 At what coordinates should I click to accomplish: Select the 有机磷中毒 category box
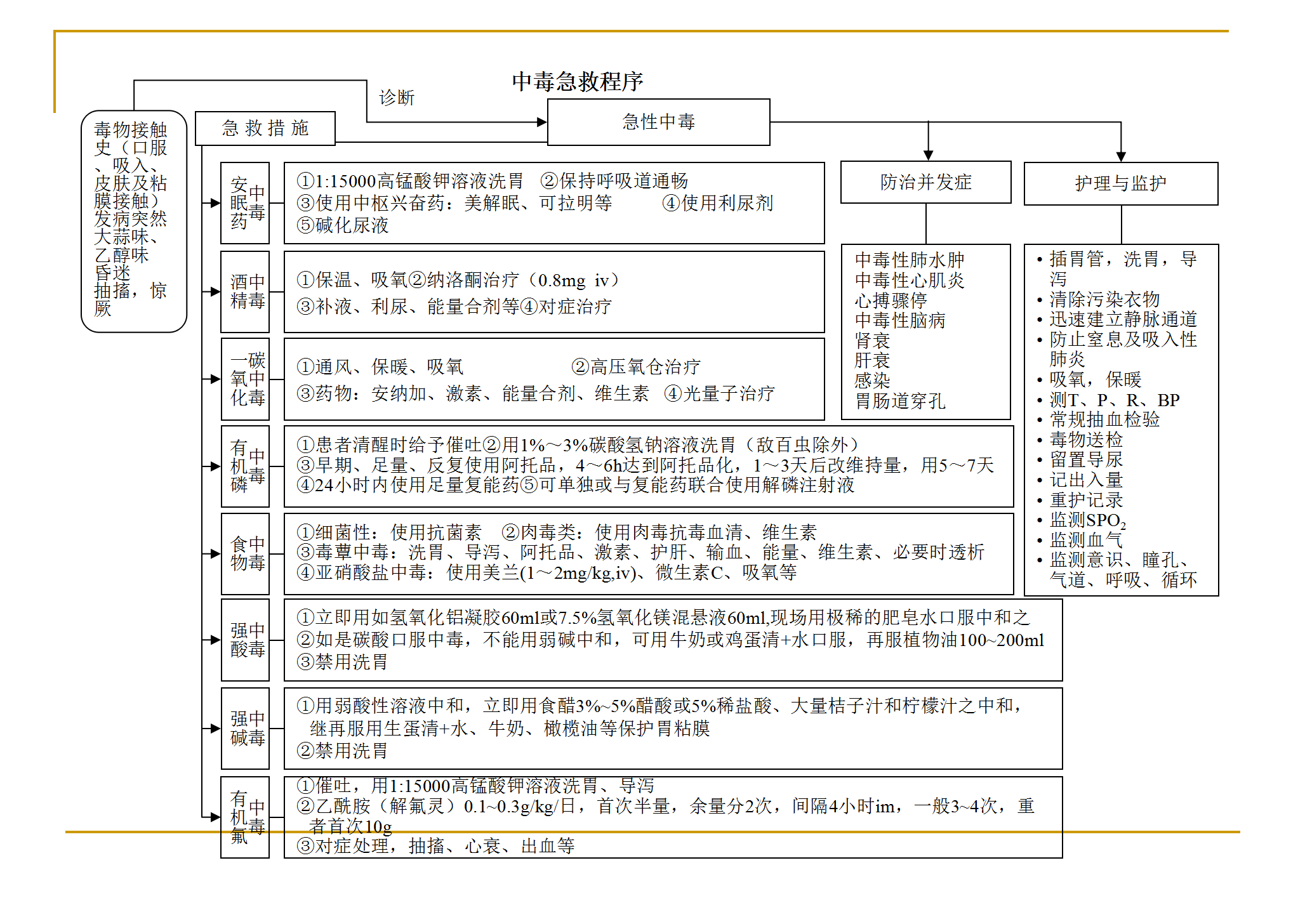pyautogui.click(x=245, y=466)
